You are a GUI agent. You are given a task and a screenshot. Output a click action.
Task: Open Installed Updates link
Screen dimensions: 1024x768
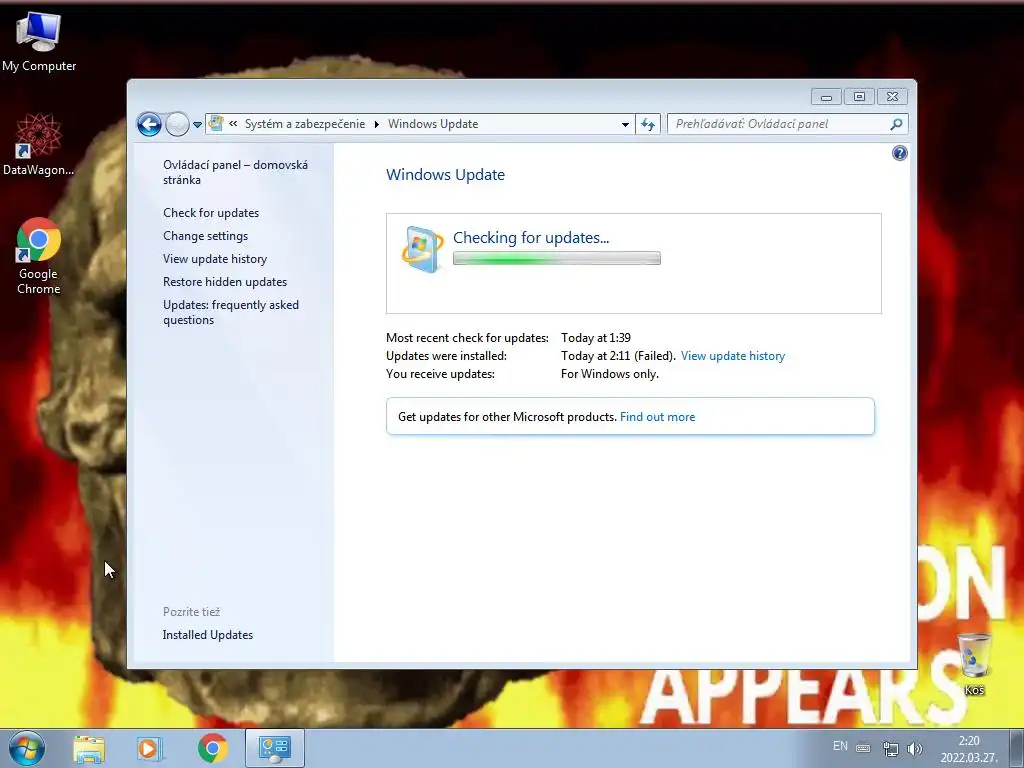[208, 635]
